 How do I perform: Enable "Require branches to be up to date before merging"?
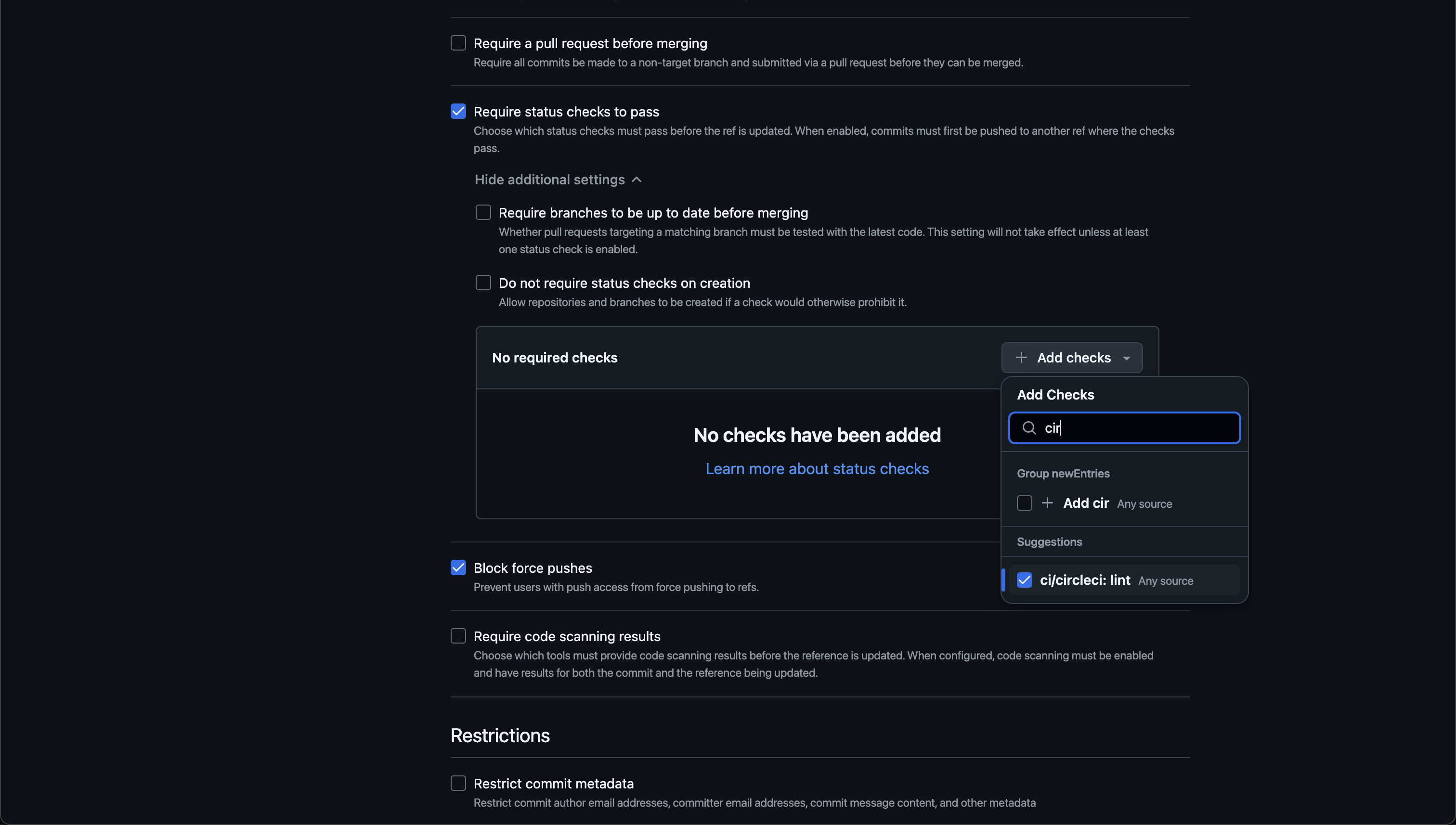click(483, 212)
